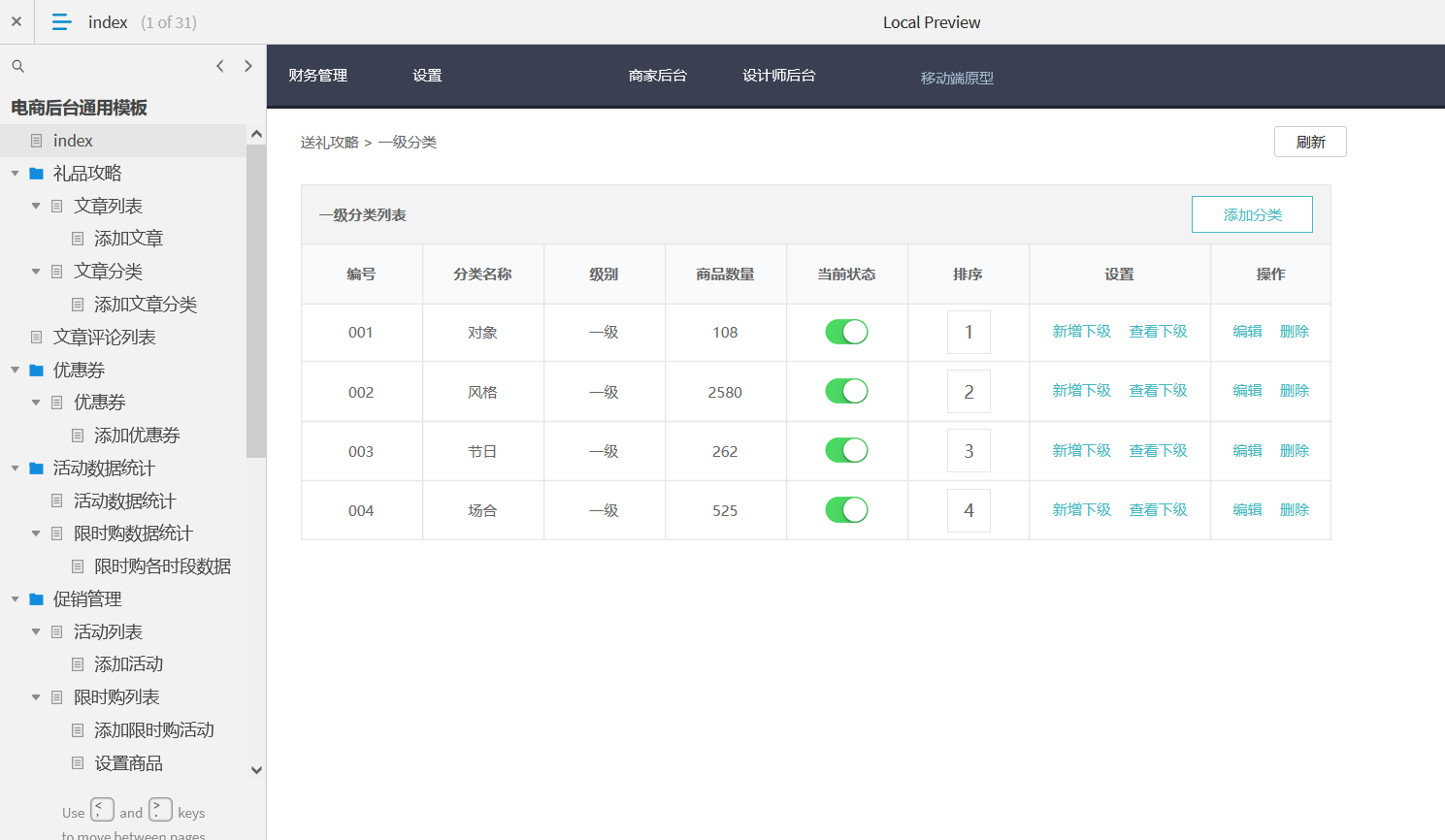Click sort order field showing 1
1445x840 pixels.
969,333
